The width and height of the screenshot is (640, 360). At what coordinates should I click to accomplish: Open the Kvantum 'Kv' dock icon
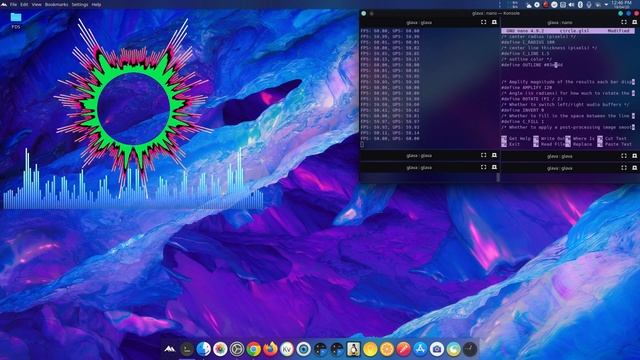pyautogui.click(x=287, y=349)
